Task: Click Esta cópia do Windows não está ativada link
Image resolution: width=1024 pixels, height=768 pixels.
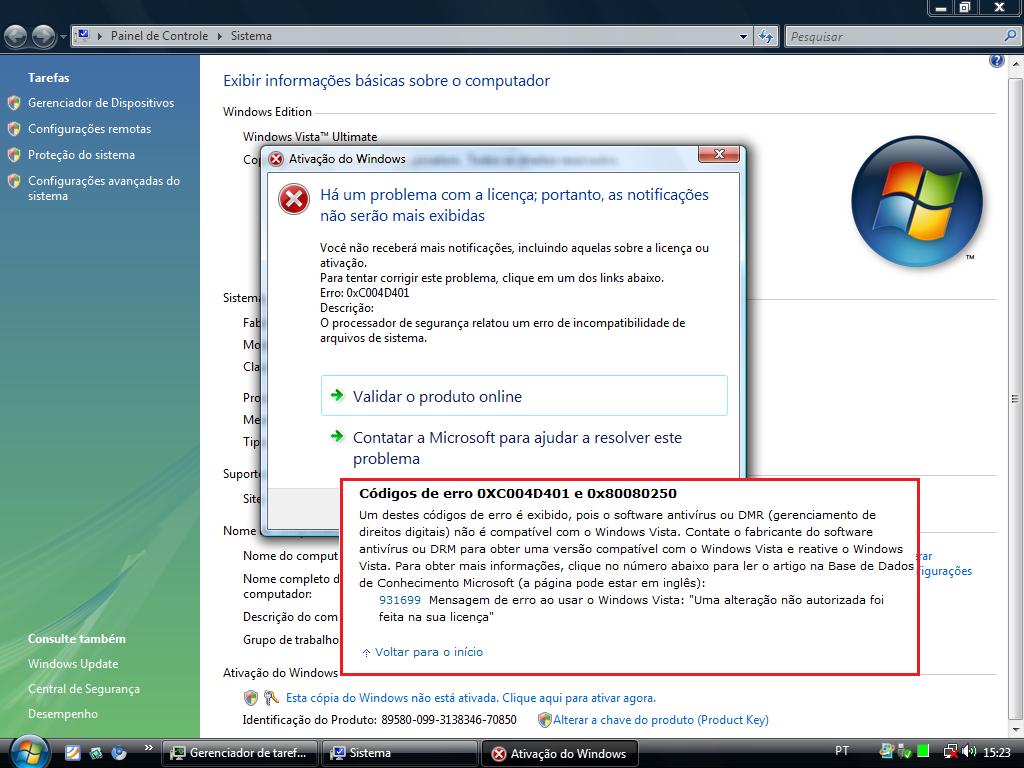Action: click(471, 697)
